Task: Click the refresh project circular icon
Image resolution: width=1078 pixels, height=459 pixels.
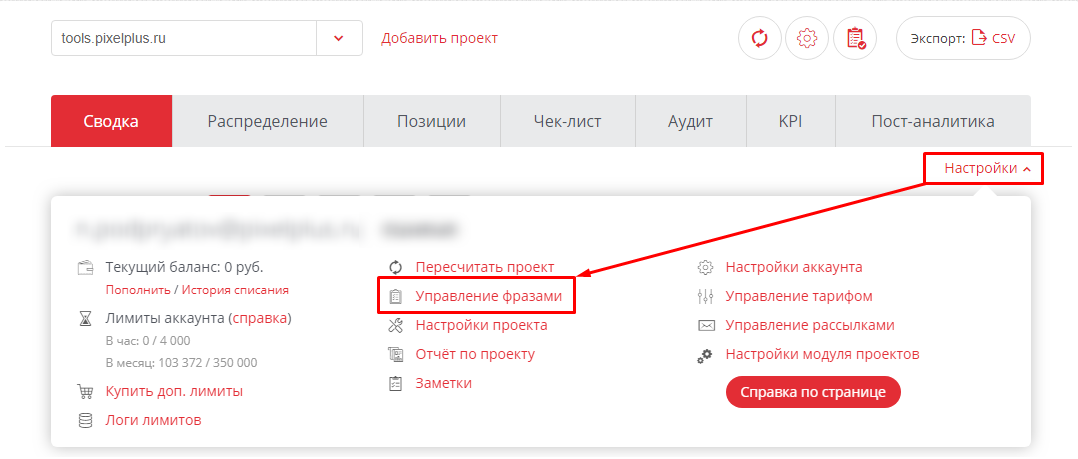Action: [760, 38]
